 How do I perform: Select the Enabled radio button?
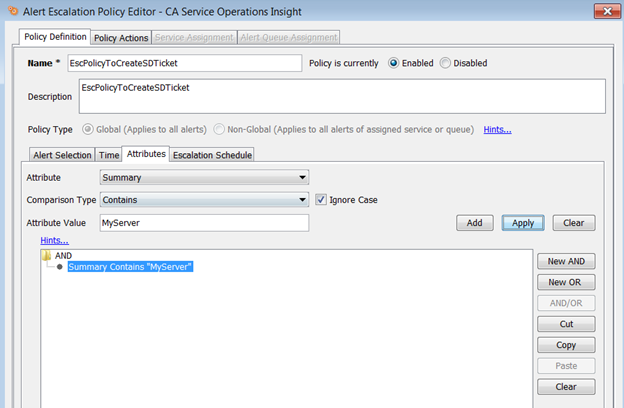click(x=393, y=63)
